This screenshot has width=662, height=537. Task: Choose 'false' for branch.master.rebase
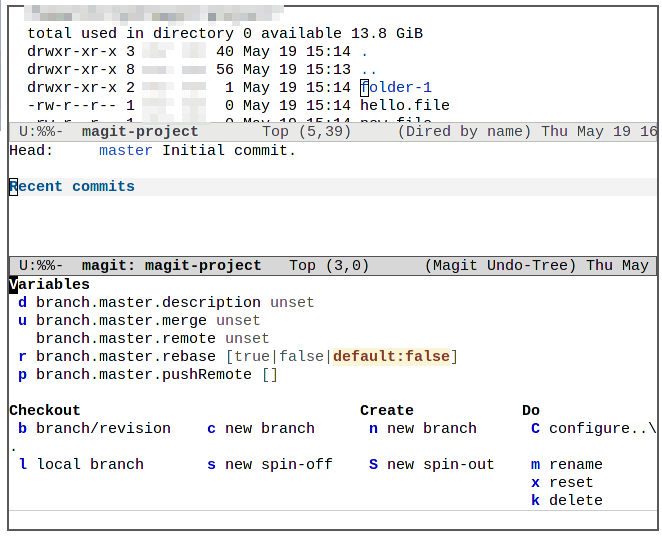(302, 357)
